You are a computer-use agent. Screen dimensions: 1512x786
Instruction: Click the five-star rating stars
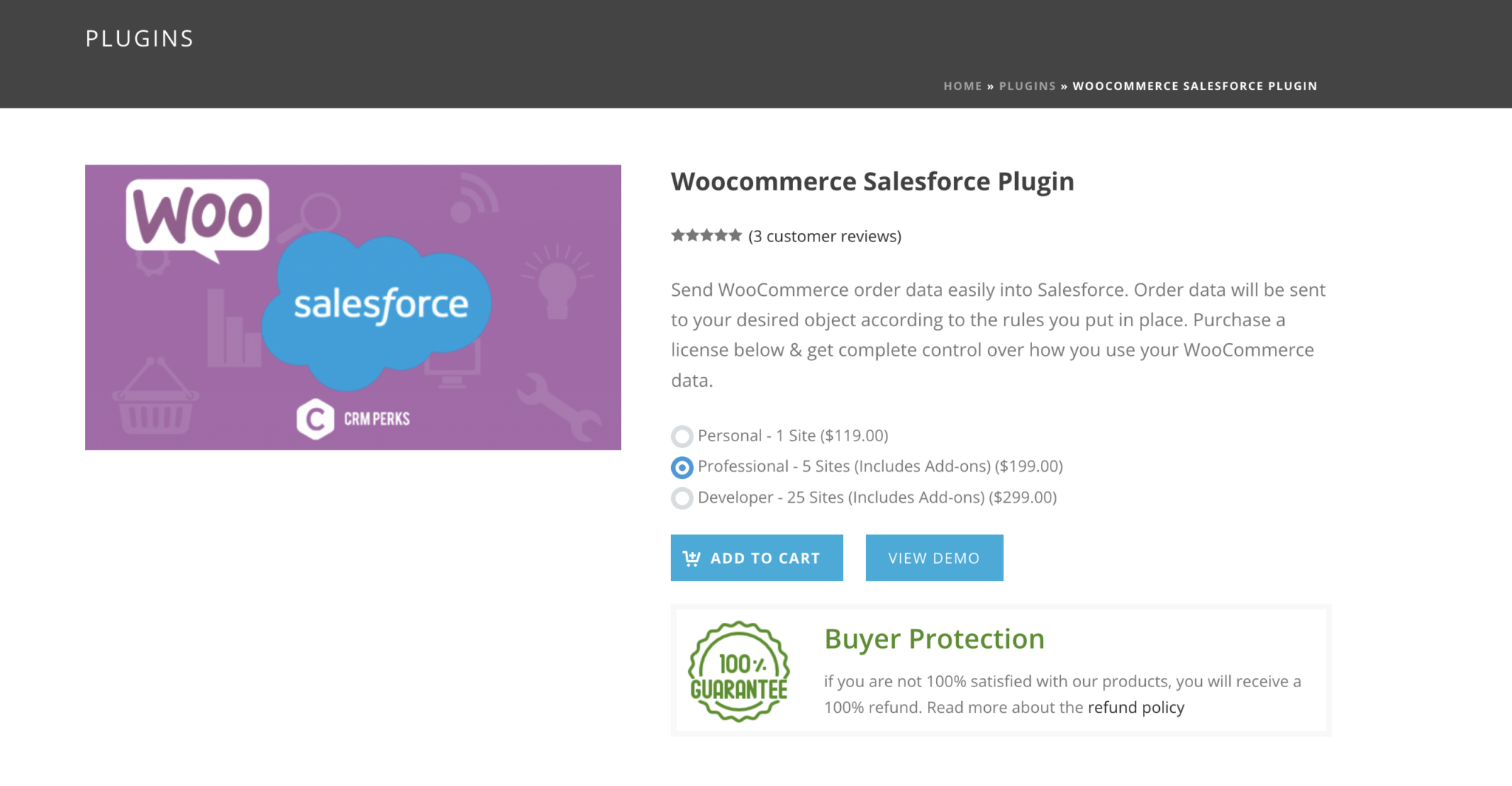pyautogui.click(x=705, y=235)
